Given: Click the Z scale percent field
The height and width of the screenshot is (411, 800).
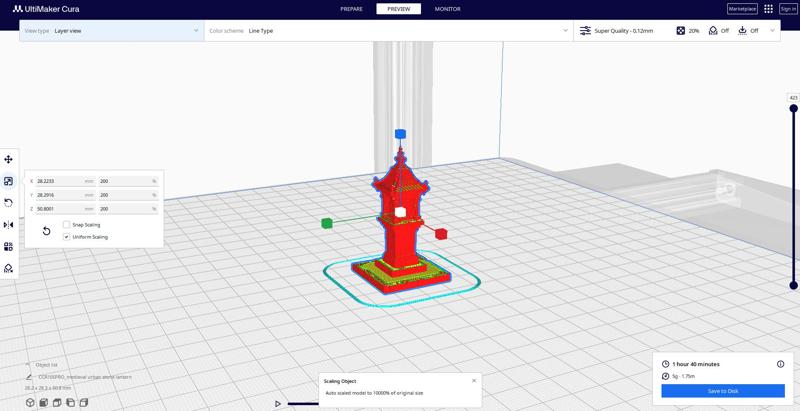Looking at the screenshot, I should tap(128, 209).
